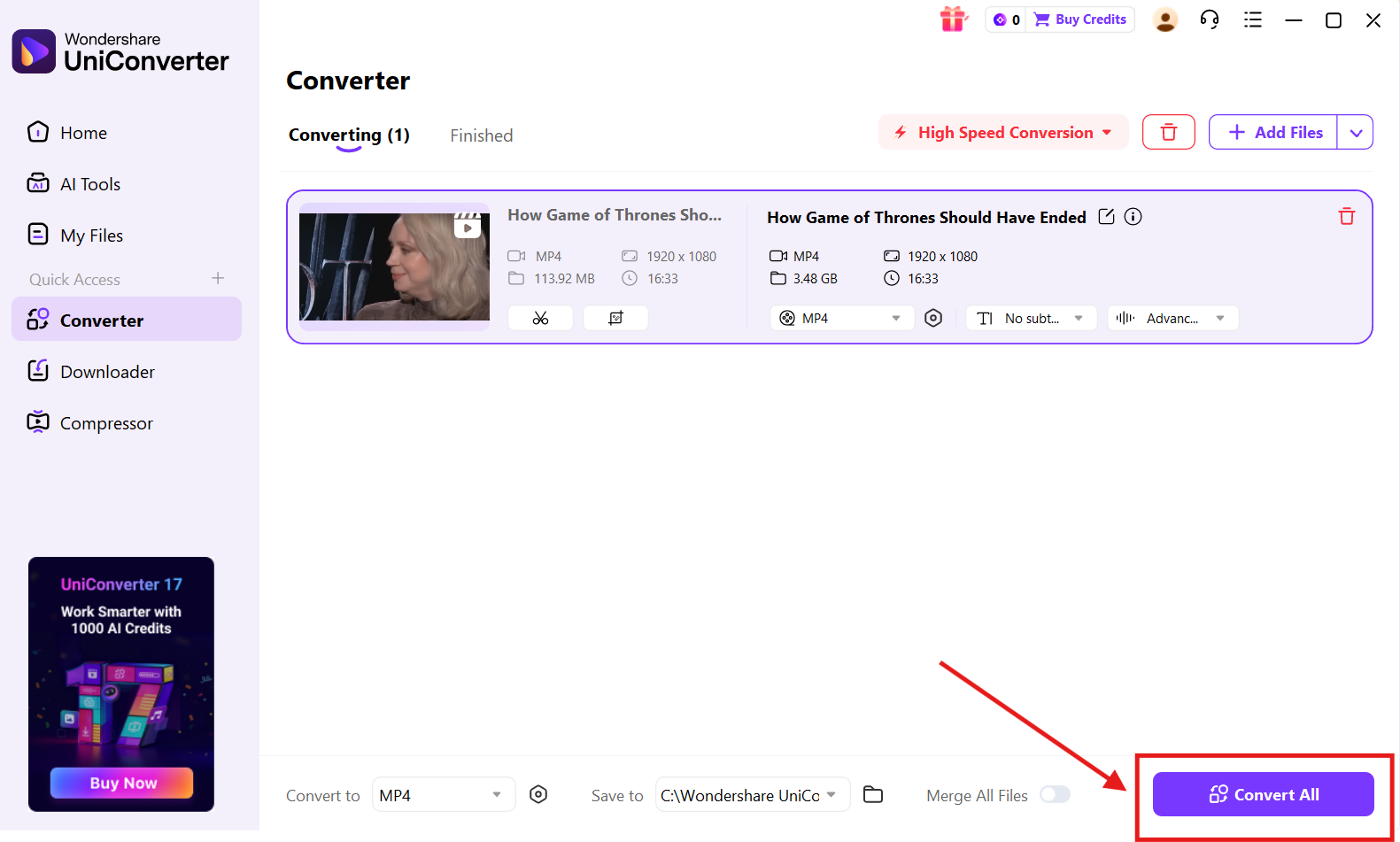The image size is (1400, 842).
Task: Click the 'Save to' label
Action: pos(617,796)
